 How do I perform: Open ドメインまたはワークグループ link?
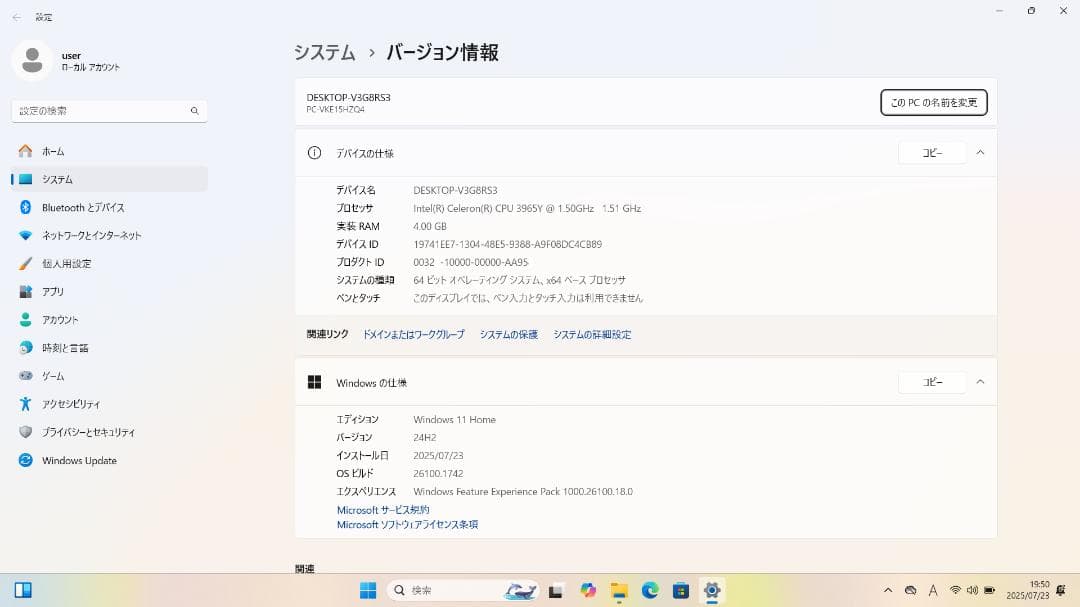coord(413,335)
